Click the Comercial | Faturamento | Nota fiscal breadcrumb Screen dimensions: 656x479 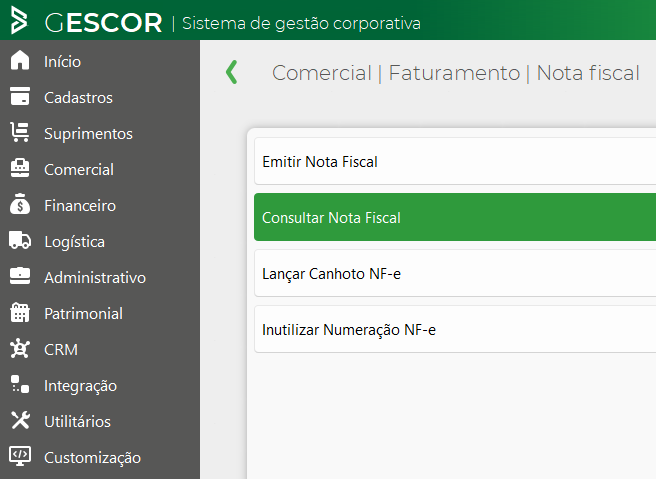456,73
